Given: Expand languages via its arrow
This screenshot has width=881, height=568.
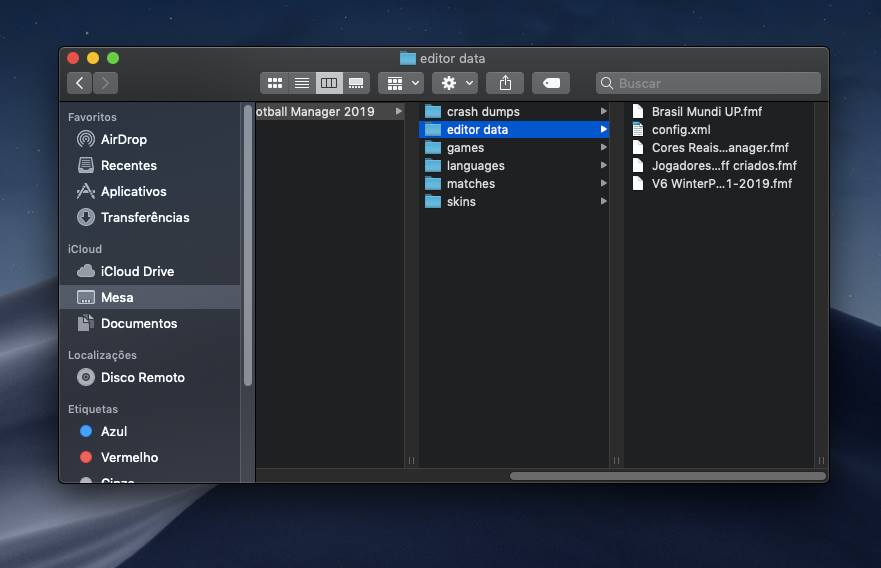Looking at the screenshot, I should click(603, 165).
